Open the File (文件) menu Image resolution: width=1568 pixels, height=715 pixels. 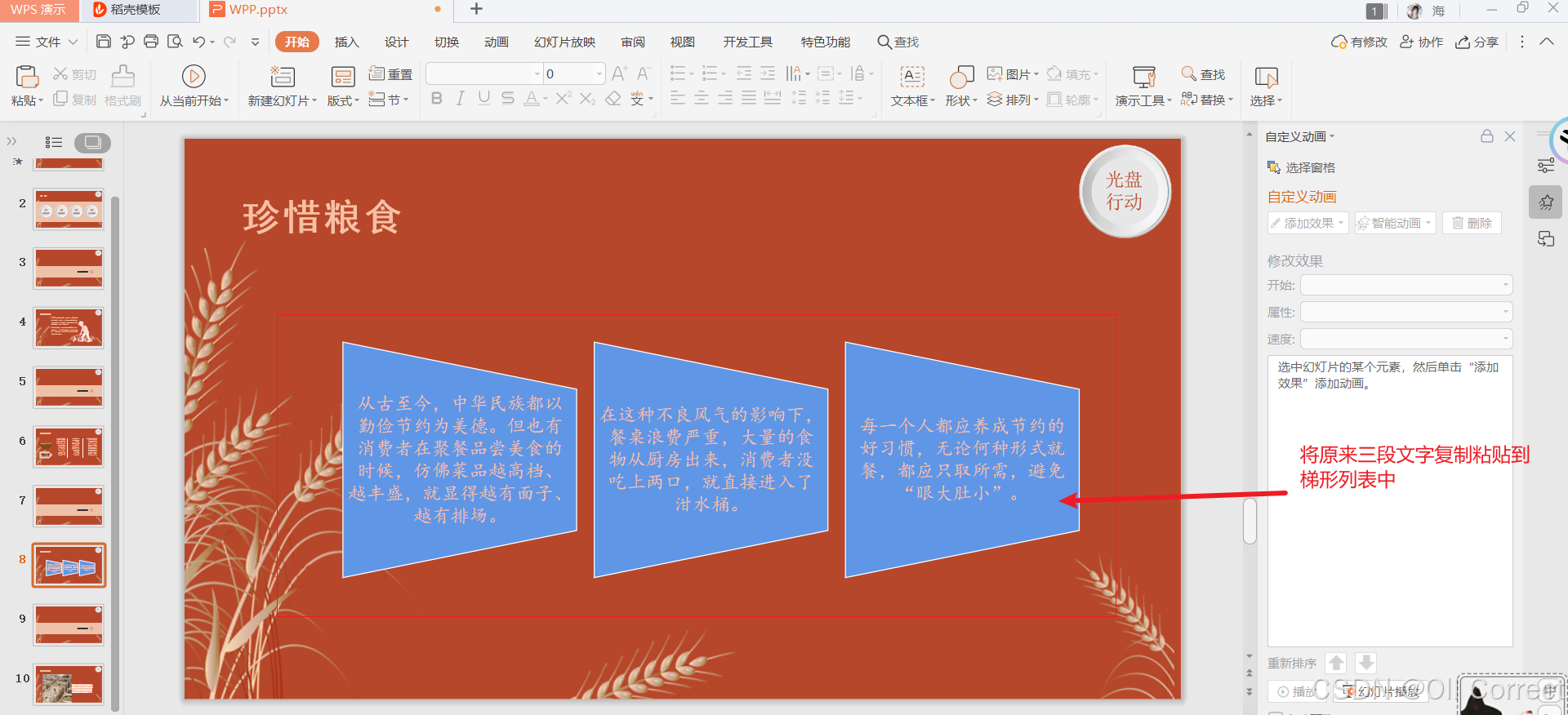tap(47, 42)
